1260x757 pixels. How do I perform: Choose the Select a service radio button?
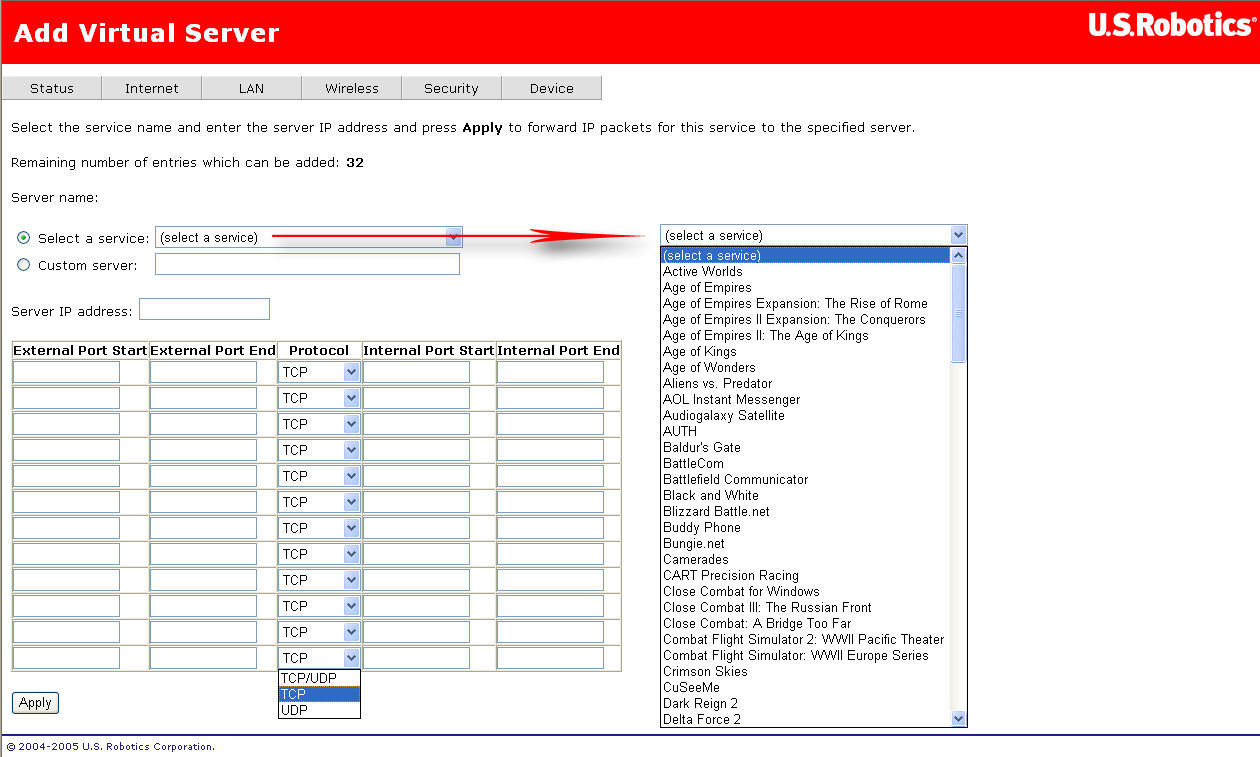[x=24, y=238]
